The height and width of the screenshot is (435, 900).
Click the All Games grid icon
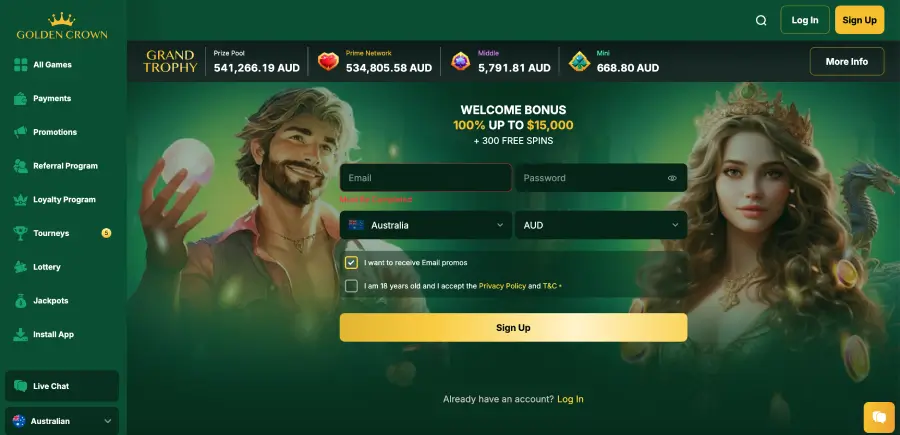[x=21, y=65]
